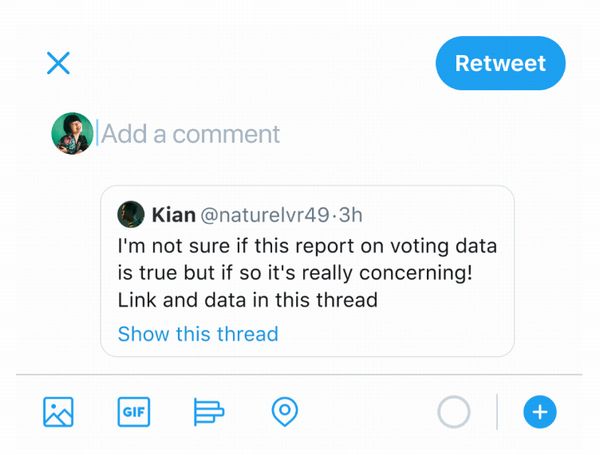Open Kian's small profile picture
This screenshot has height=455, width=600.
click(x=131, y=214)
